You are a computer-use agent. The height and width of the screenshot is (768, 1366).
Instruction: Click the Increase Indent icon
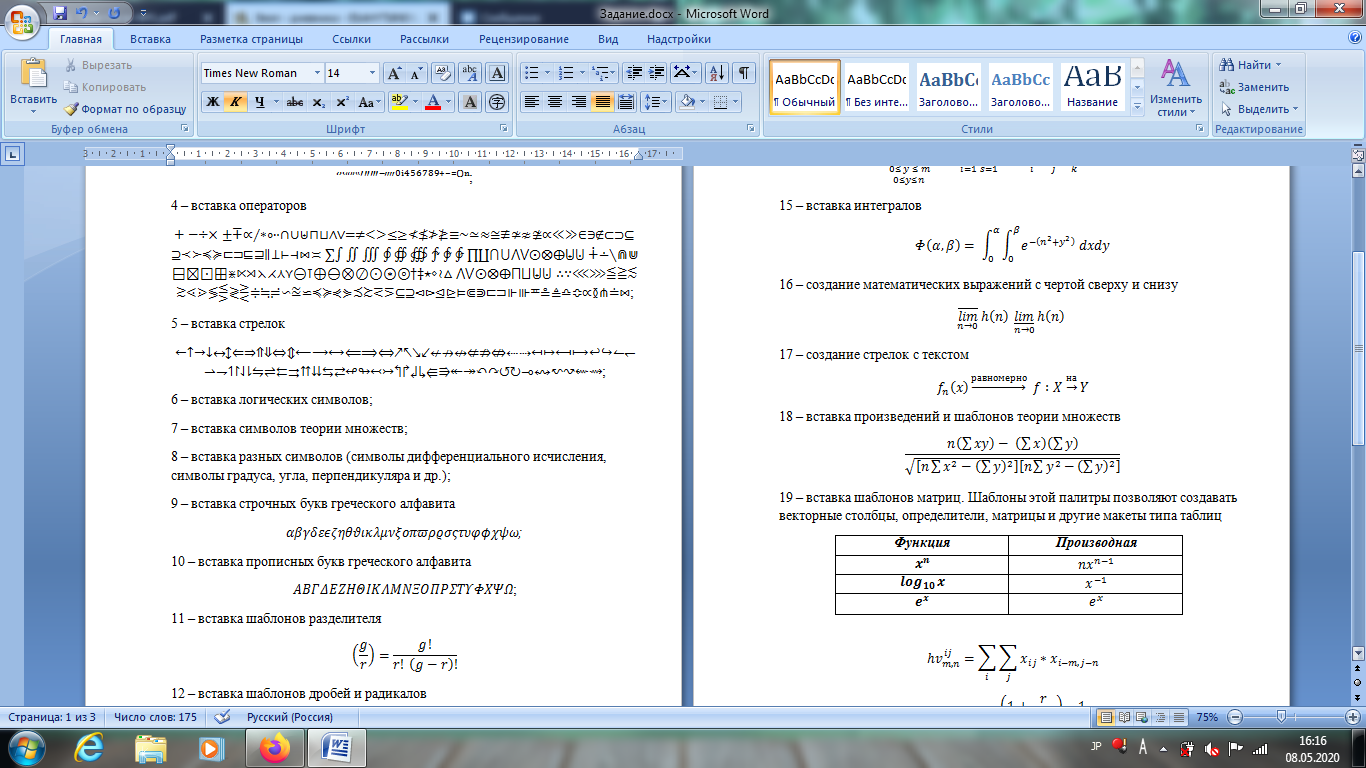pyautogui.click(x=656, y=73)
